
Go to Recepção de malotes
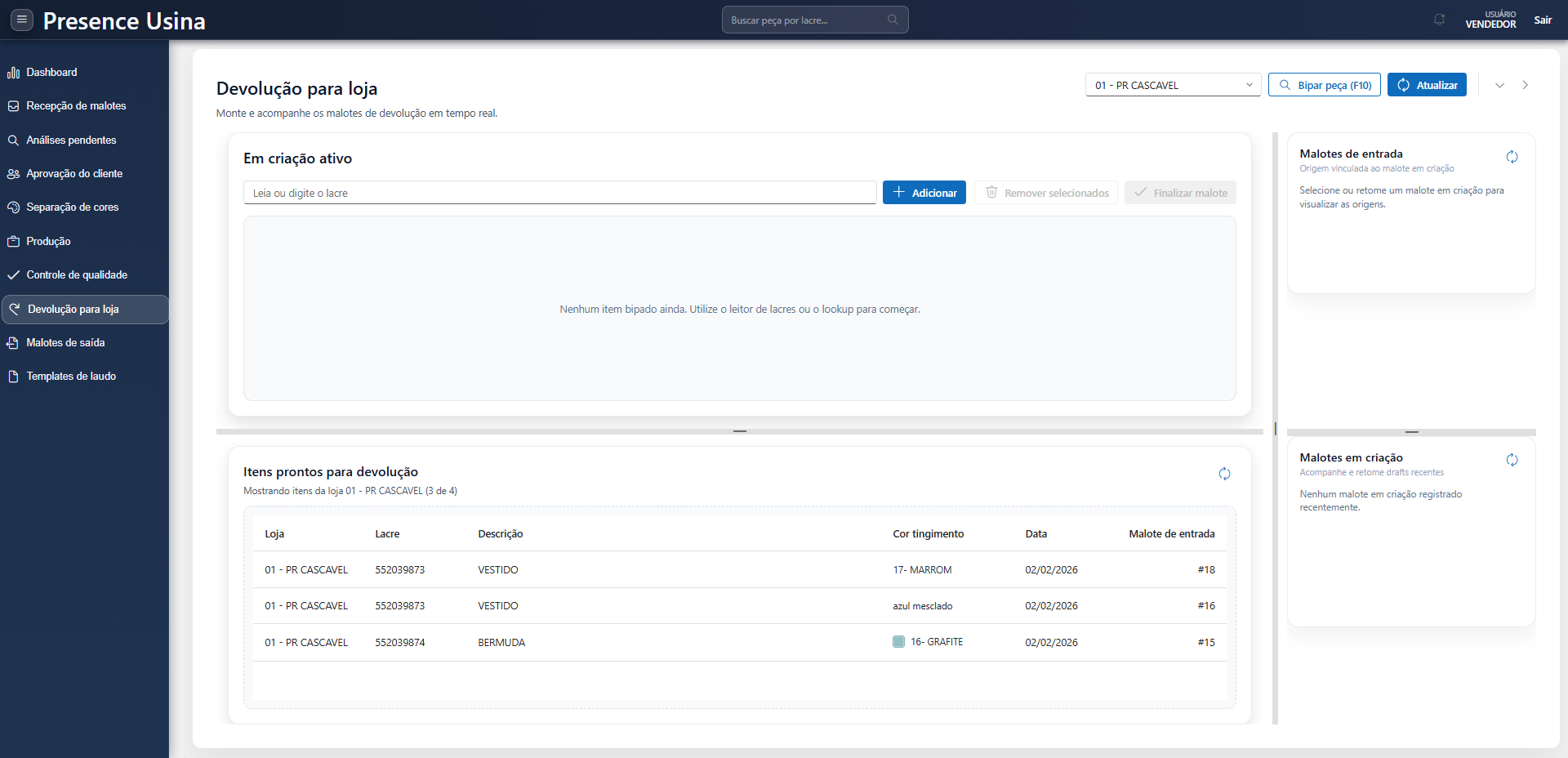(x=75, y=106)
